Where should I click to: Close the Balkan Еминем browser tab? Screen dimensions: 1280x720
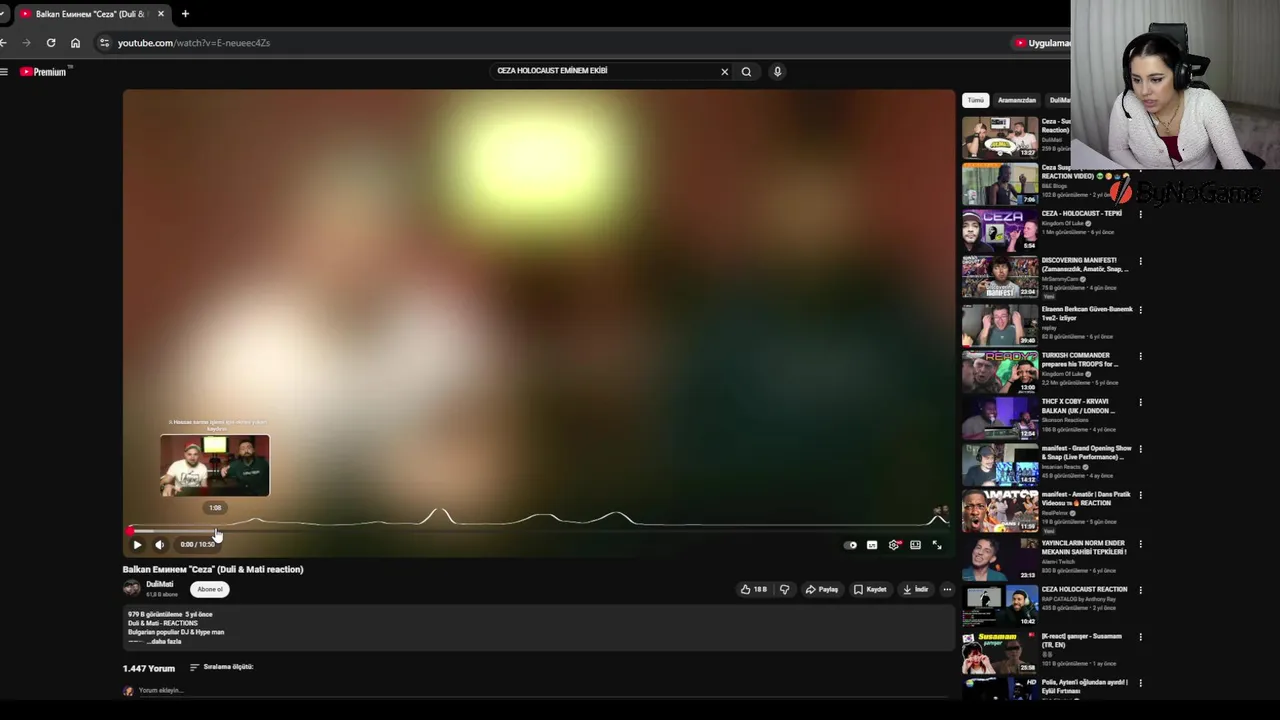point(160,14)
